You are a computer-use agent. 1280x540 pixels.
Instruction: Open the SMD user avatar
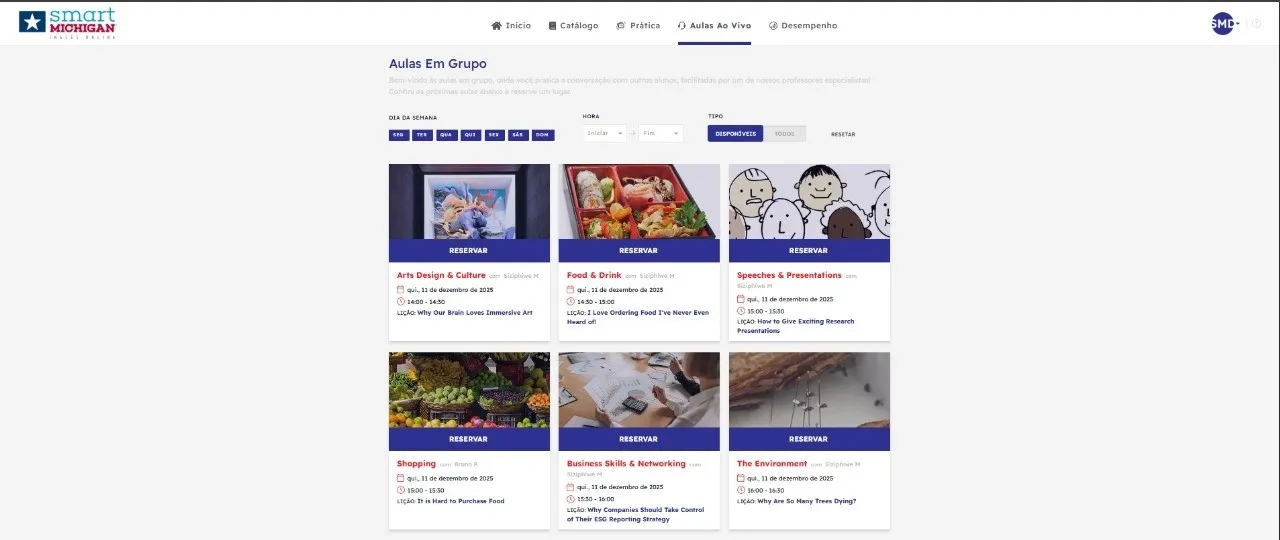1222,24
